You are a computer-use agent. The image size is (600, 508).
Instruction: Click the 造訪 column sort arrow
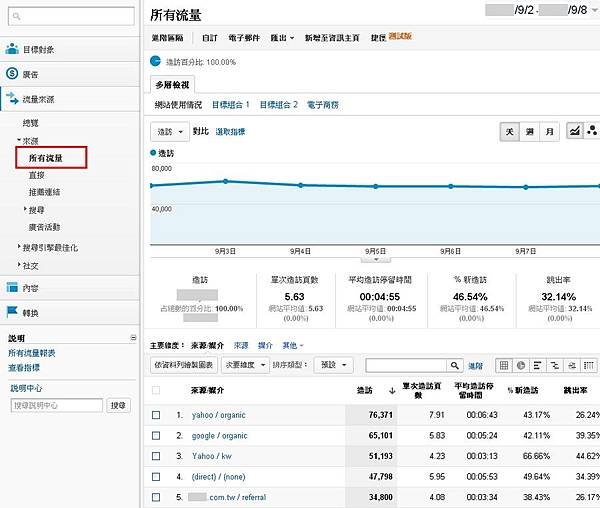tap(392, 391)
